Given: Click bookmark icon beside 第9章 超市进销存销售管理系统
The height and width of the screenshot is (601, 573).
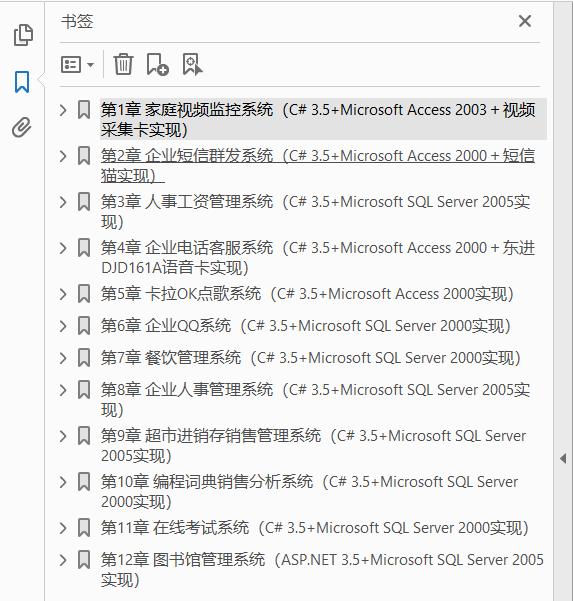Looking at the screenshot, I should 84,436.
